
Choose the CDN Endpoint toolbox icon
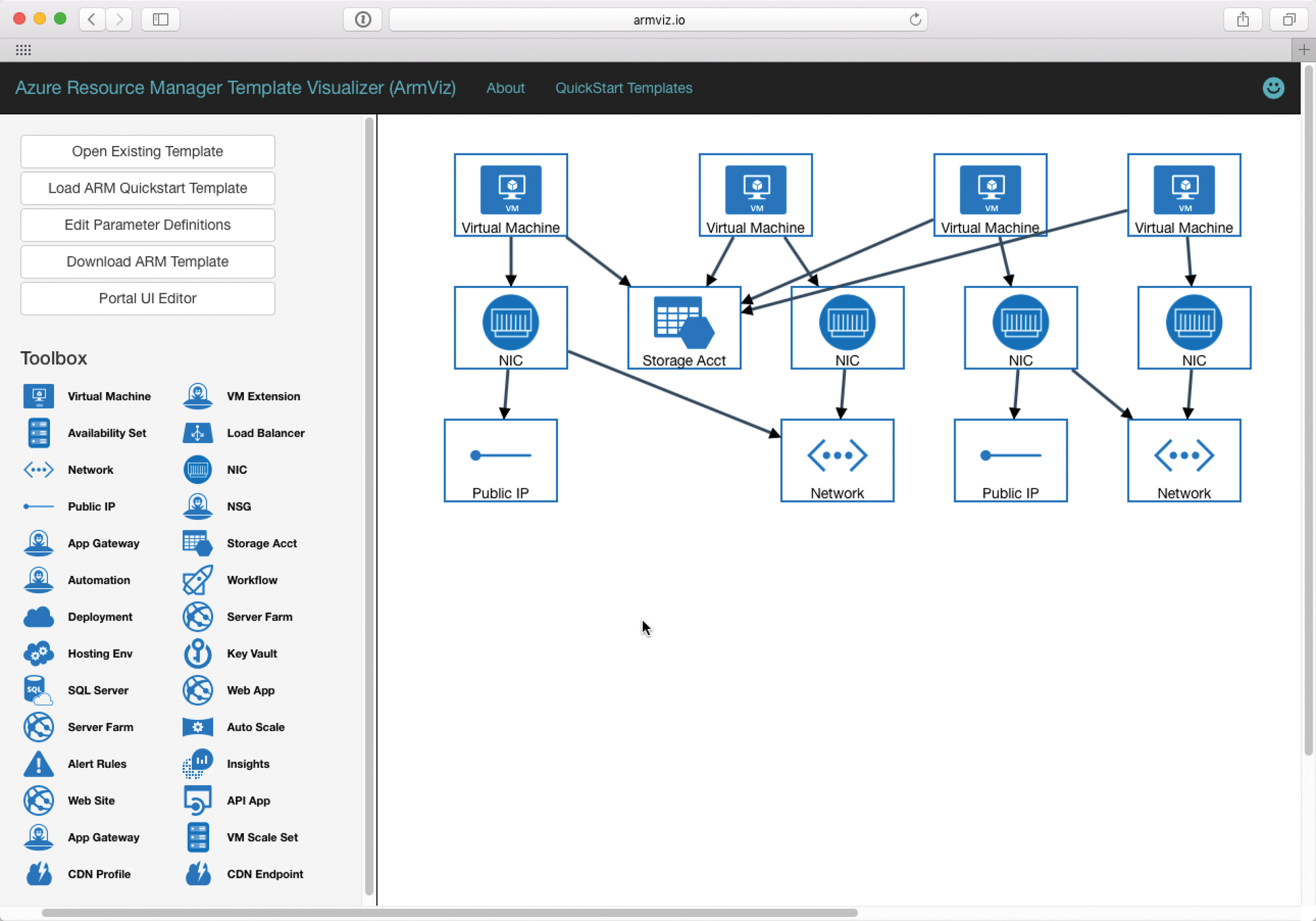coord(197,874)
